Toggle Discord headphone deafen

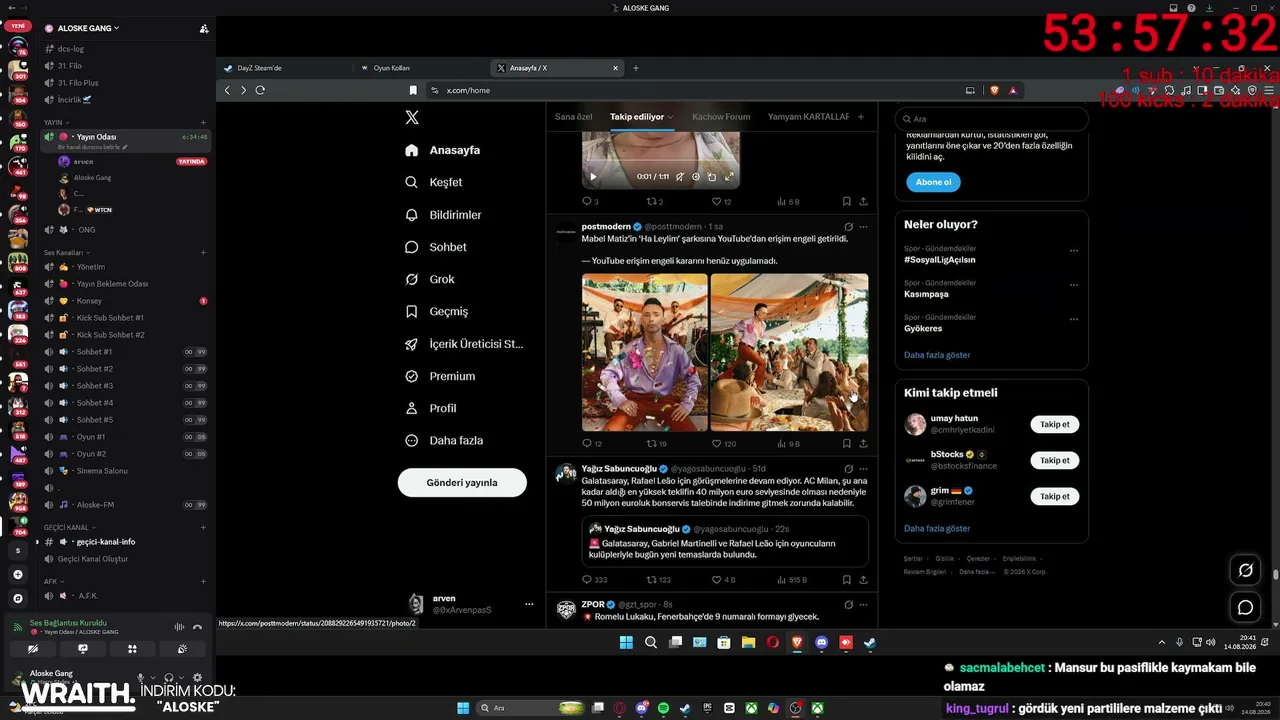[168, 678]
